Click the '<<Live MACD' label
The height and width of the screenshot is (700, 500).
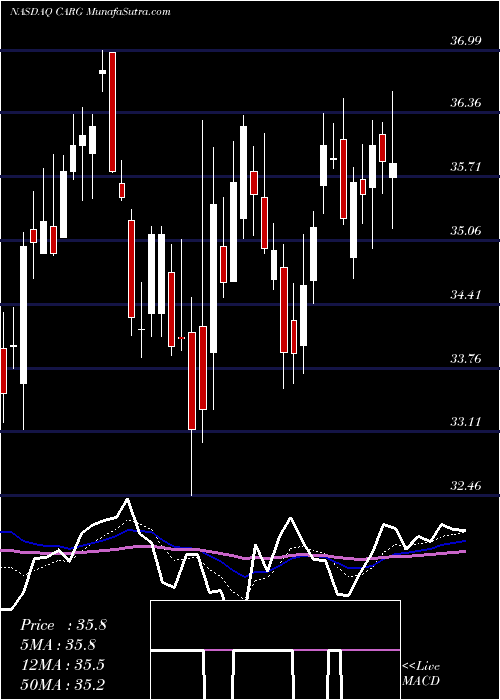(x=421, y=674)
